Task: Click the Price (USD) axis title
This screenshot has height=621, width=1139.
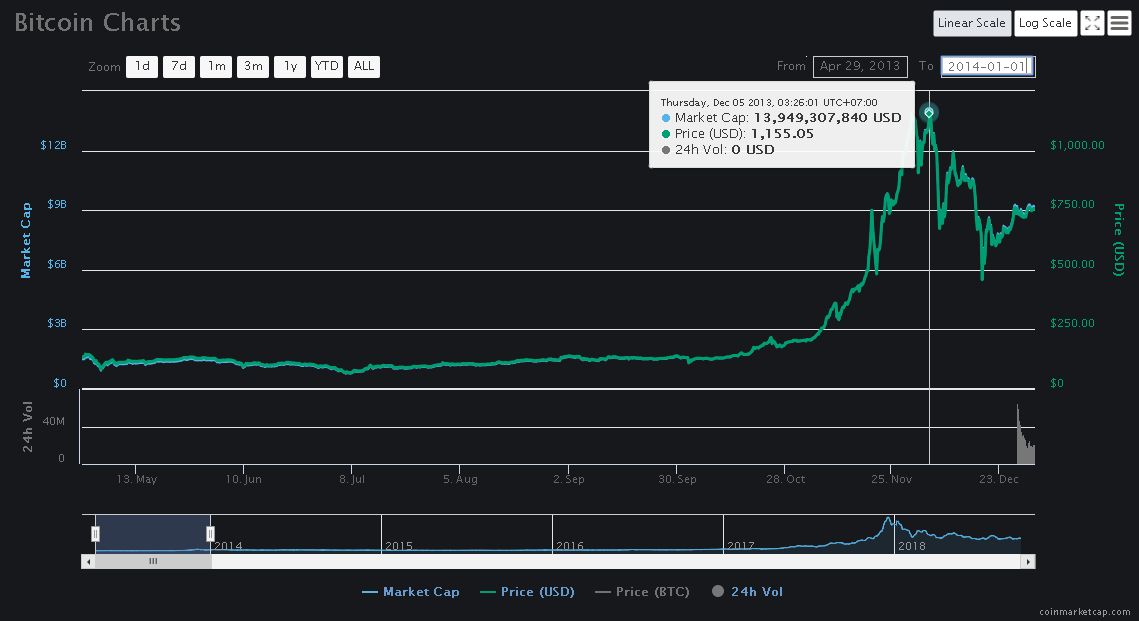Action: (1119, 240)
